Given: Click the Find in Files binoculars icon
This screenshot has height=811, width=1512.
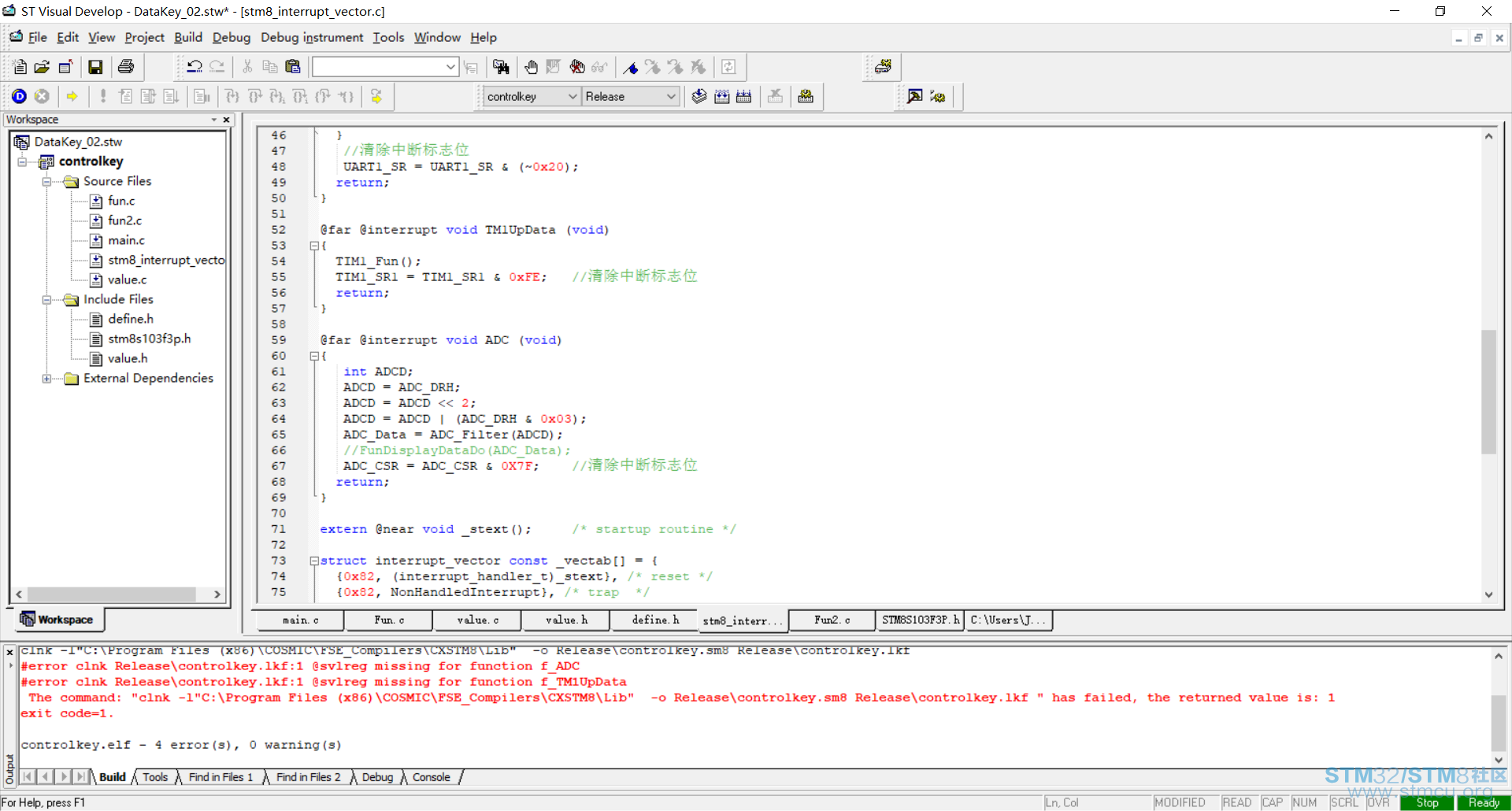Looking at the screenshot, I should coord(501,67).
